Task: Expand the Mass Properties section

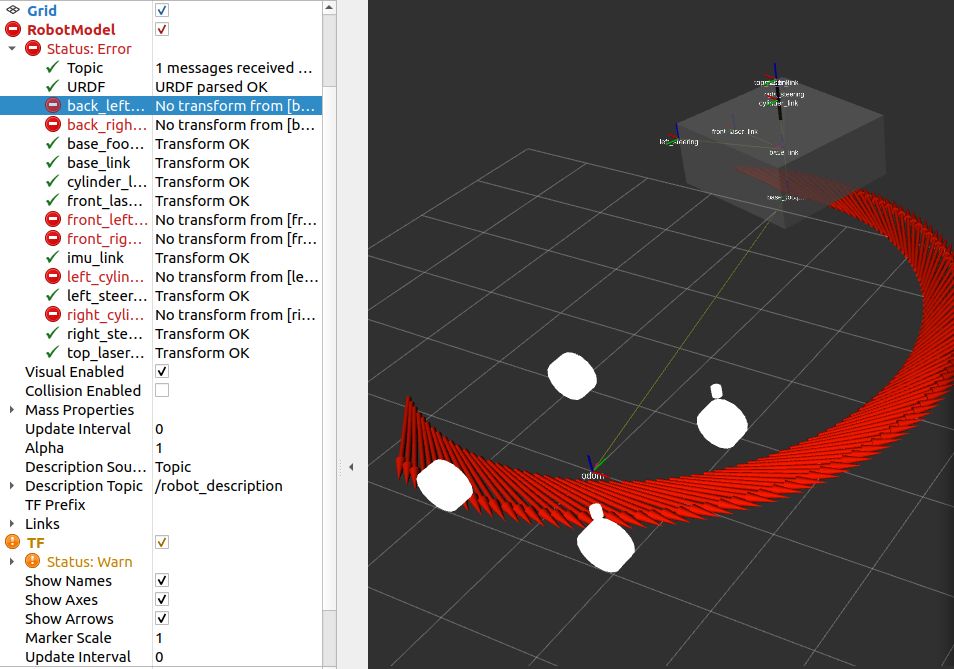Action: (12, 409)
